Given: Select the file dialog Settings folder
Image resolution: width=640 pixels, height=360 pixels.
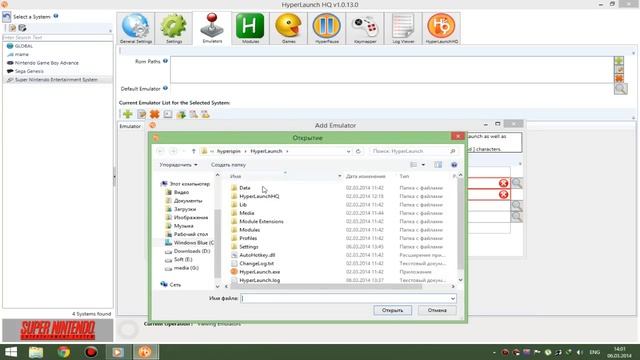Looking at the screenshot, I should (x=249, y=247).
